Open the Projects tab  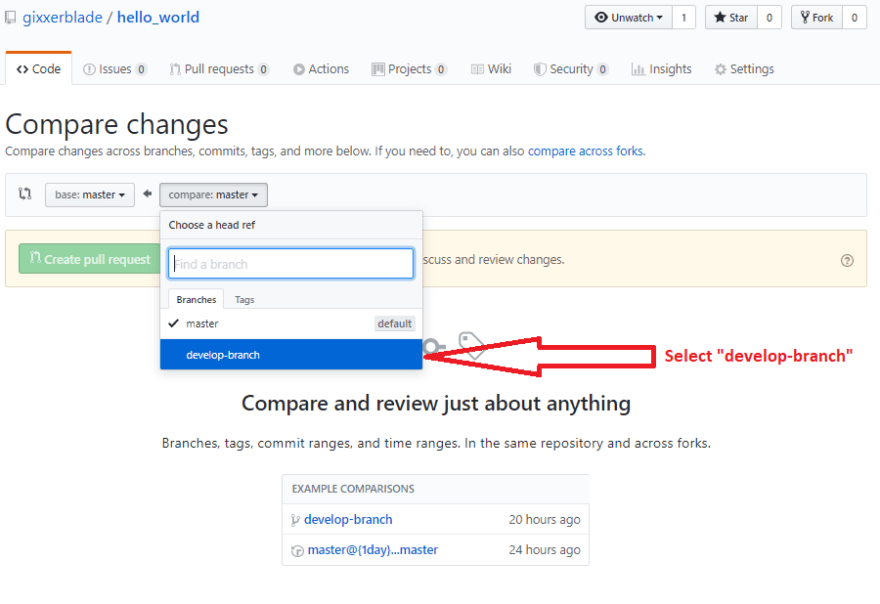(409, 69)
